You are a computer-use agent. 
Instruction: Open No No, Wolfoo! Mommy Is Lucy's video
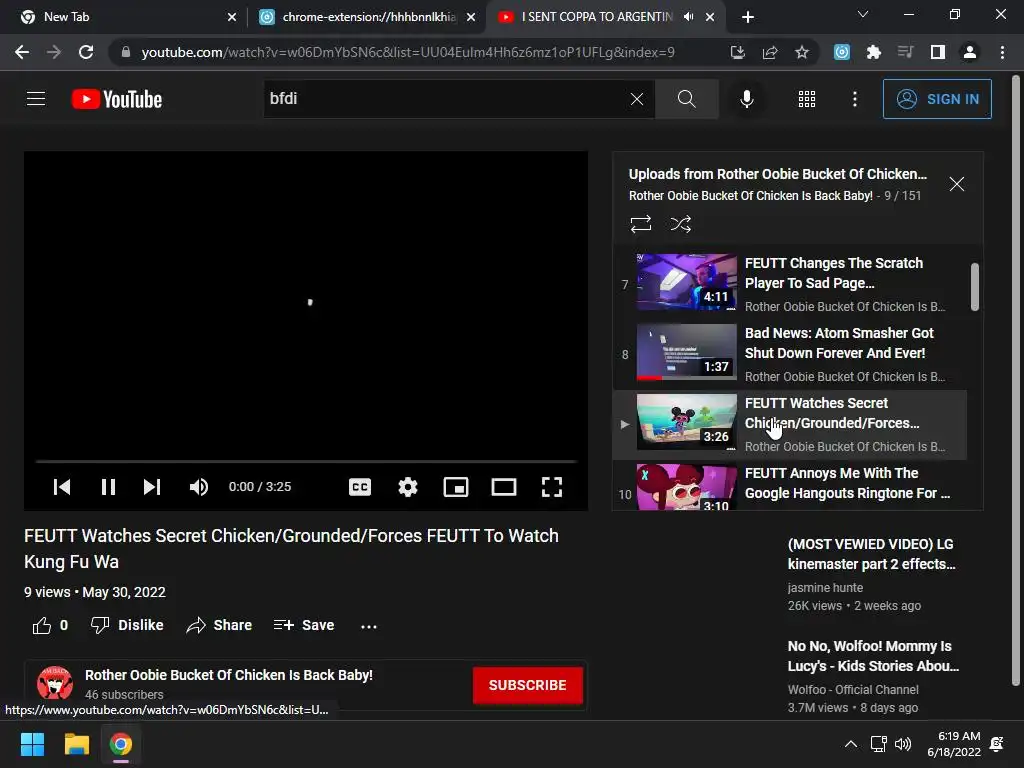873,656
